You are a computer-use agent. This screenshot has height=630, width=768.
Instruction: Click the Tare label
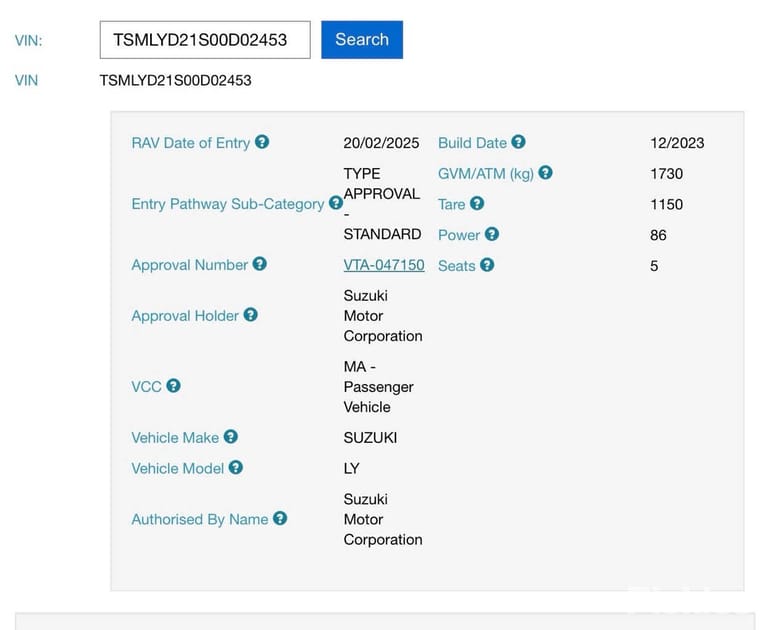[x=451, y=204]
